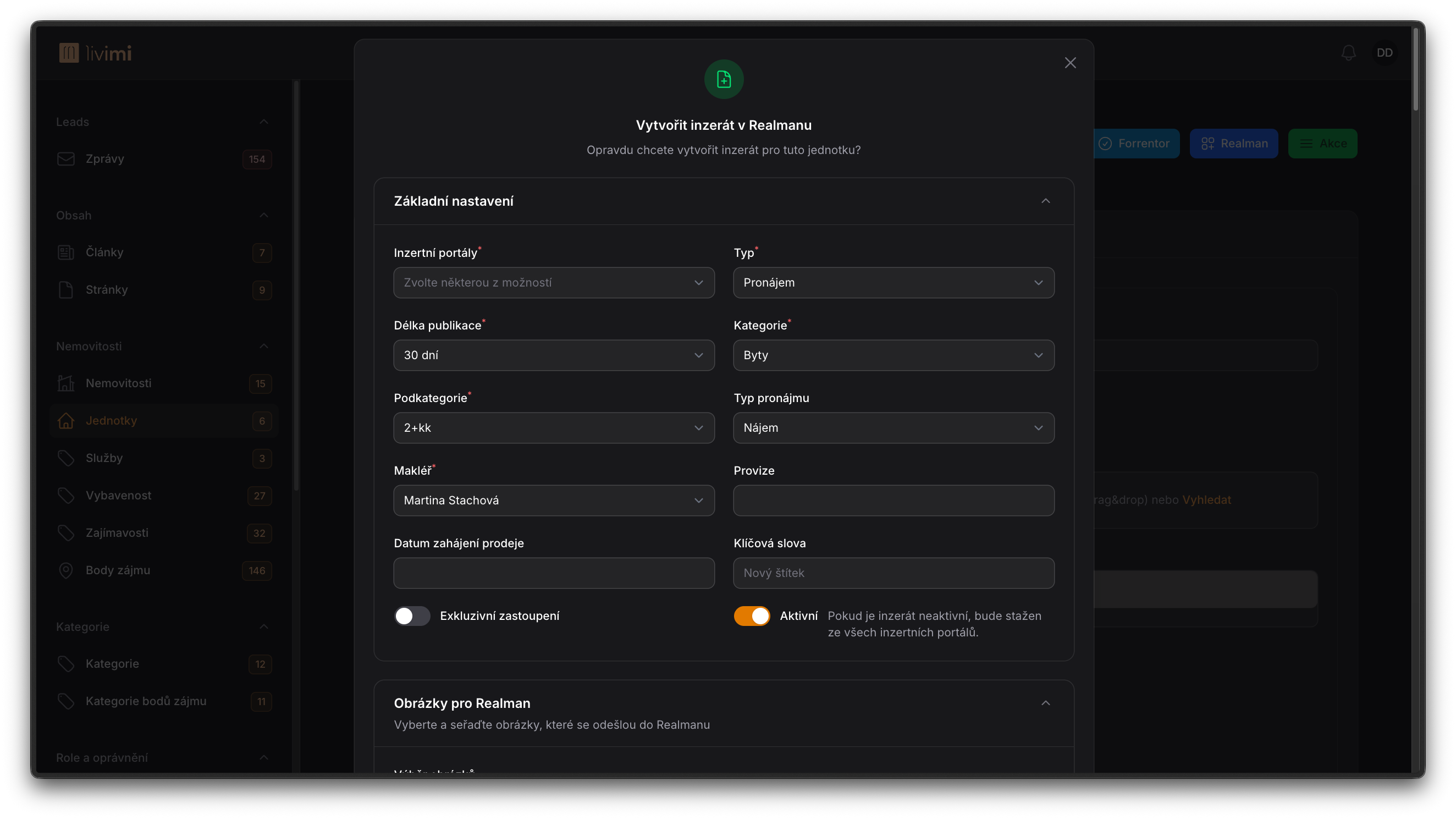Image resolution: width=1456 pixels, height=819 pixels.
Task: Click the Forrentor checkmark icon
Action: click(x=1105, y=144)
